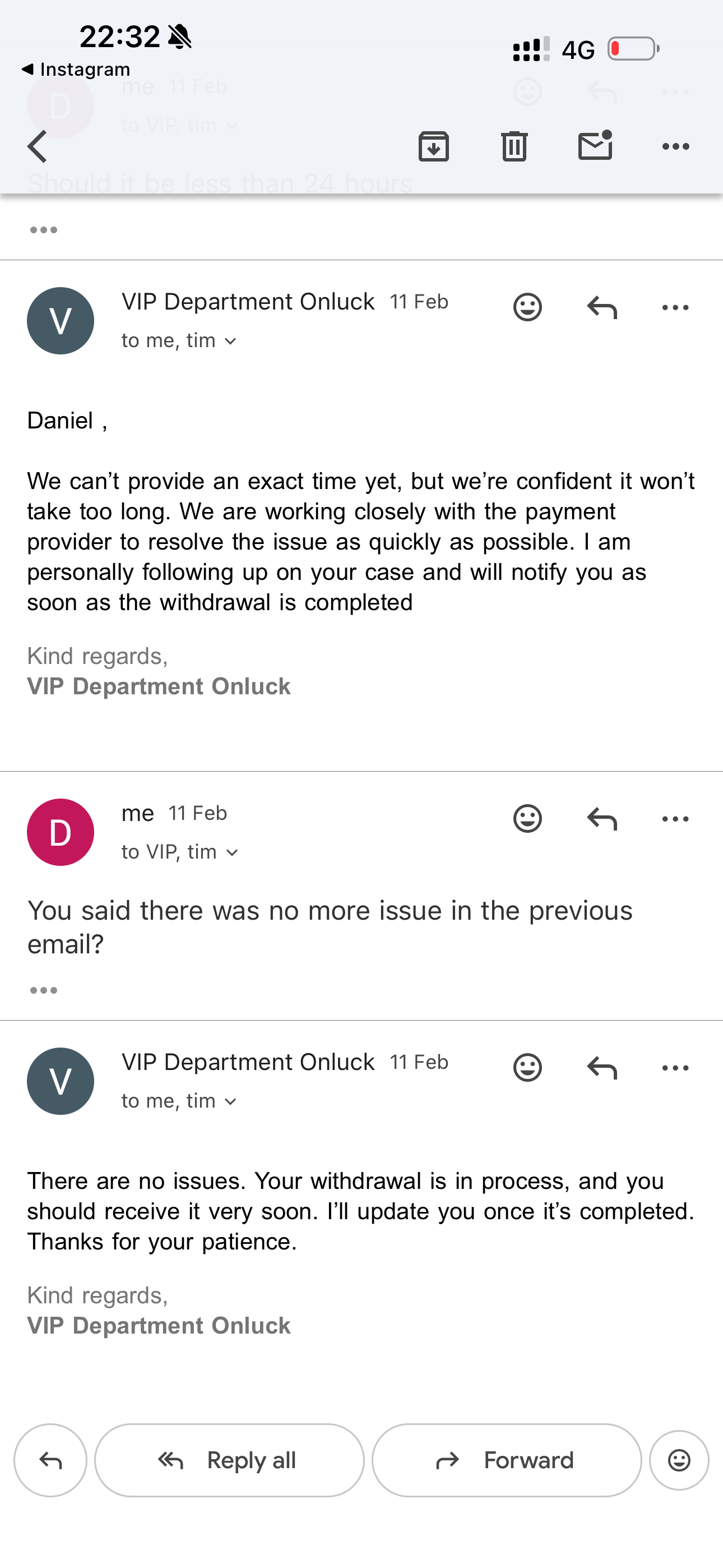Tap the bottom-left reply arrow button

click(x=50, y=1460)
